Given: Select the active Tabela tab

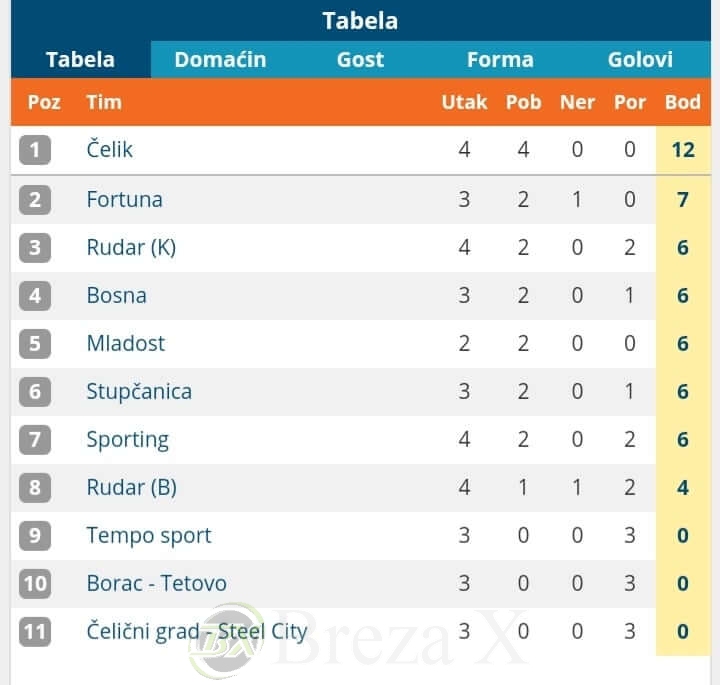Looking at the screenshot, I should coord(80,59).
